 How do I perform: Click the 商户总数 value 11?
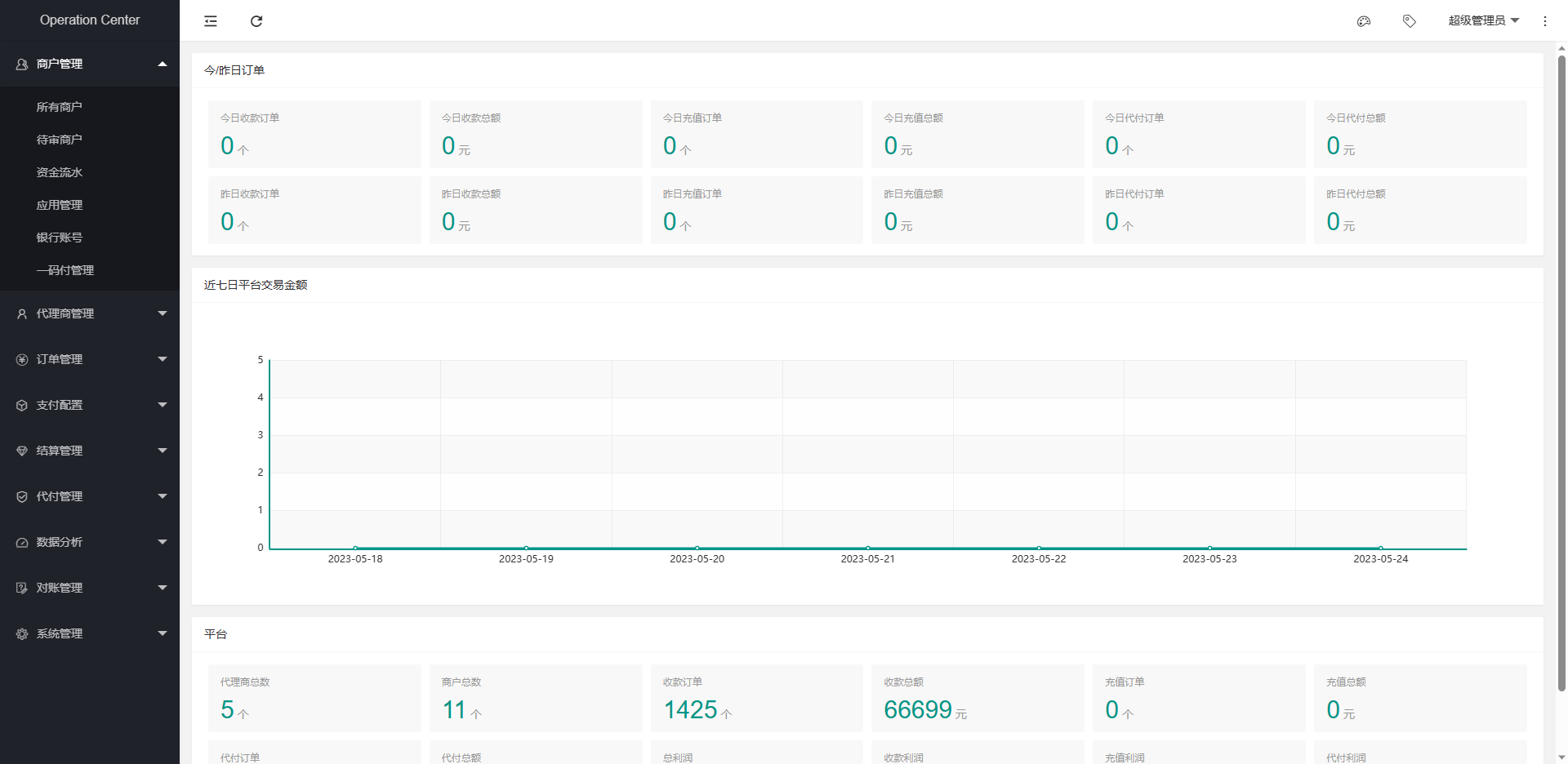point(454,710)
